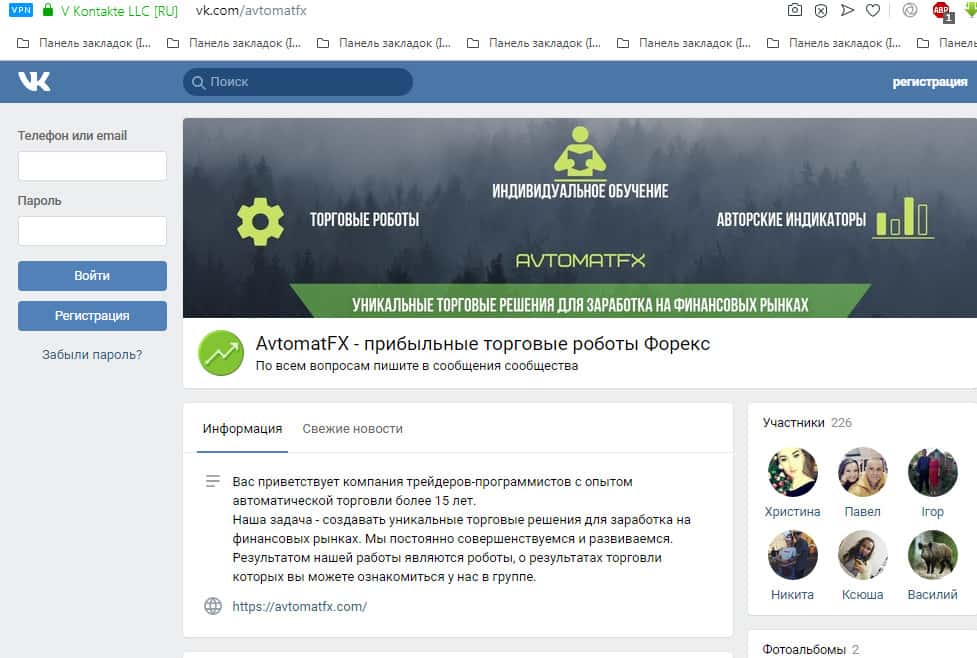Open member Павел's avatar
Image resolution: width=977 pixels, height=658 pixels.
point(862,472)
